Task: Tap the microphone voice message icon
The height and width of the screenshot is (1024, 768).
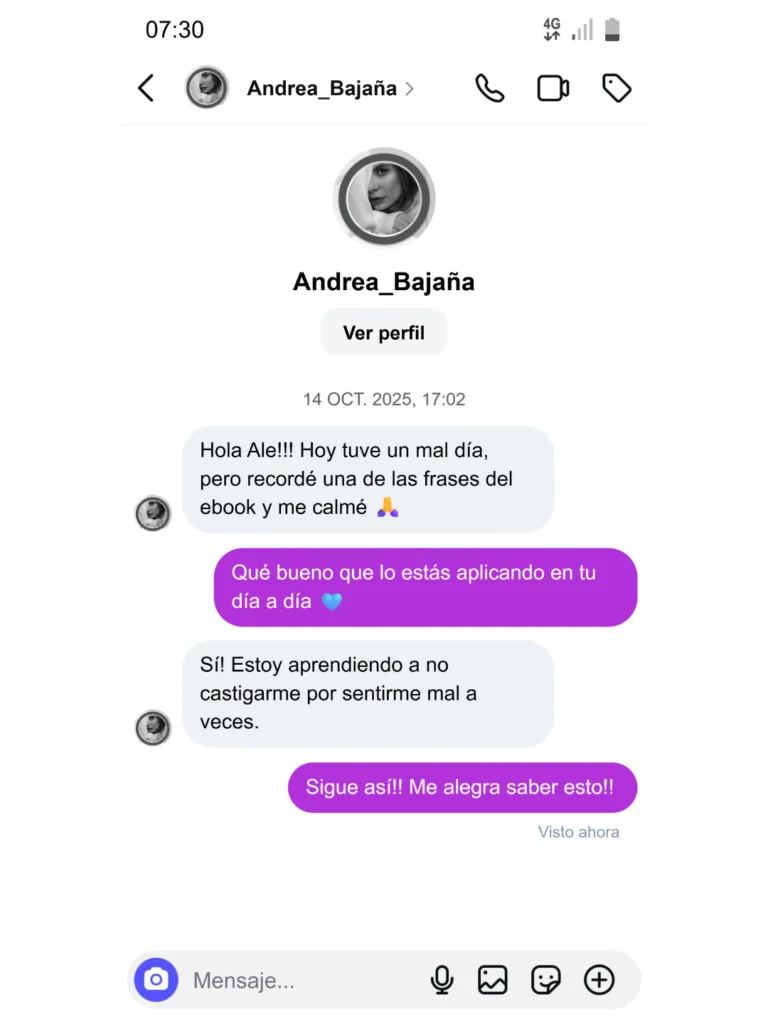Action: [x=442, y=980]
